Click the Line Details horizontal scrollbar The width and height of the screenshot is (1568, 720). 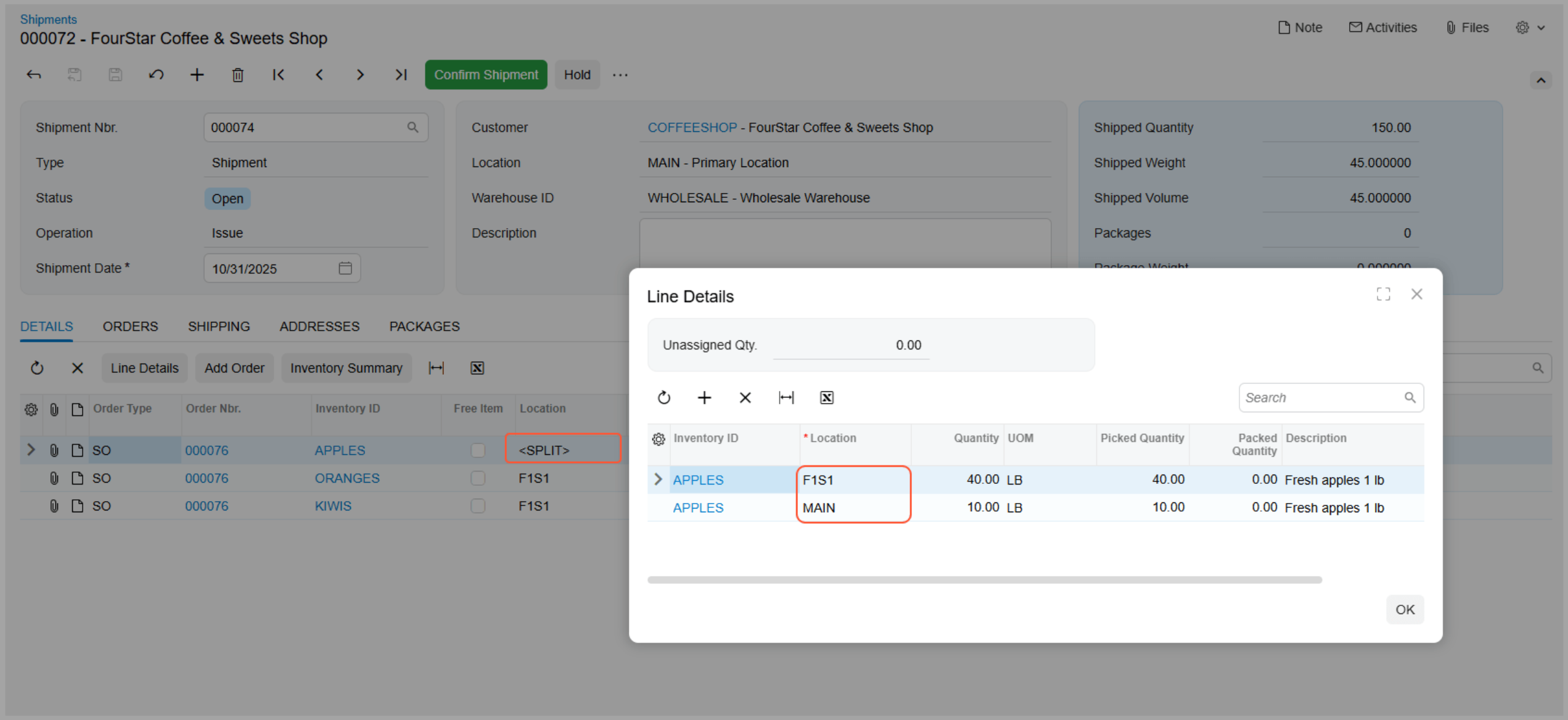click(984, 579)
